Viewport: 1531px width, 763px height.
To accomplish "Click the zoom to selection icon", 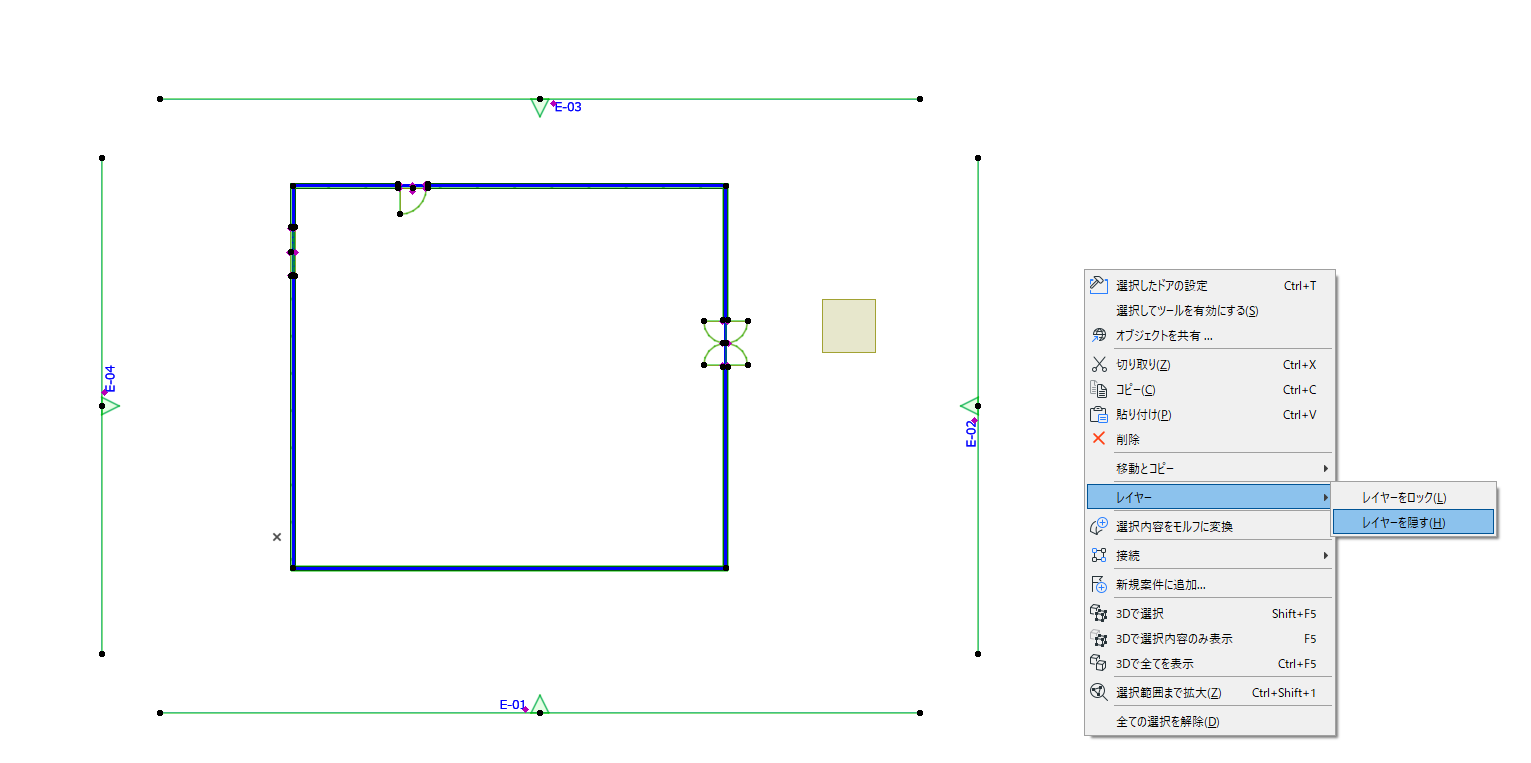I will point(1098,692).
